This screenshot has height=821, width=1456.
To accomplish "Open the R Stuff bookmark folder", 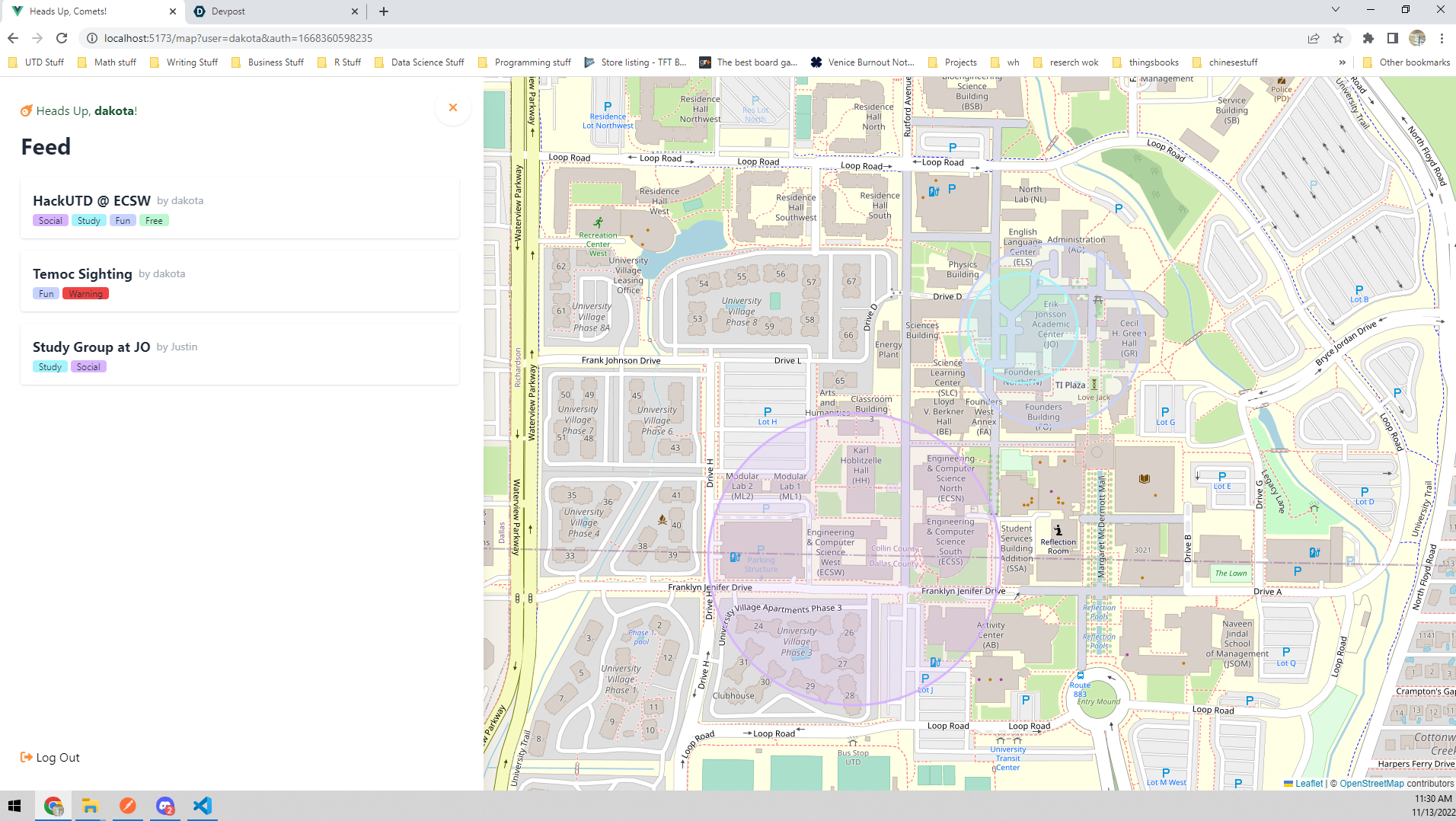I will [340, 62].
